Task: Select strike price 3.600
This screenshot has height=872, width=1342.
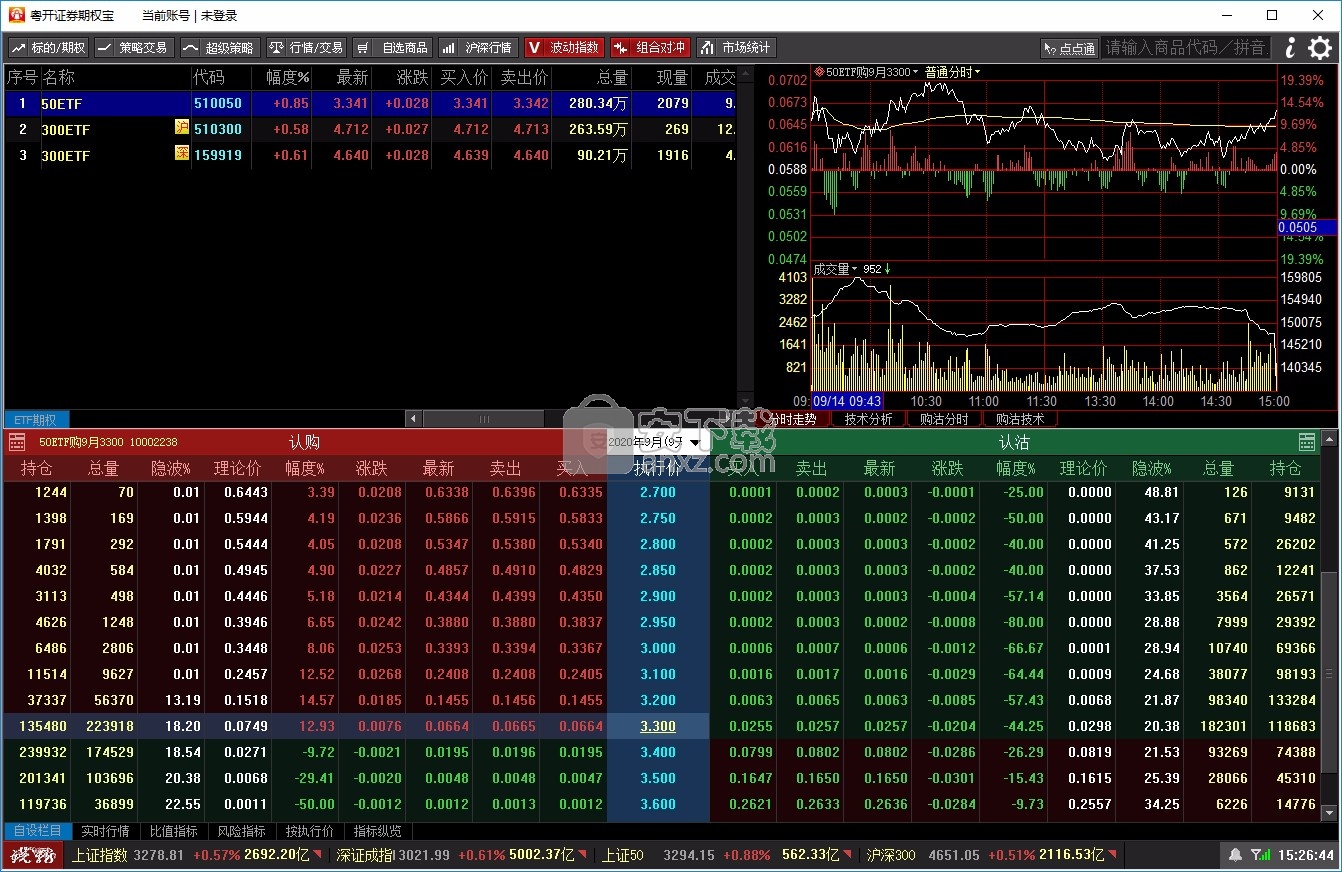Action: [658, 804]
